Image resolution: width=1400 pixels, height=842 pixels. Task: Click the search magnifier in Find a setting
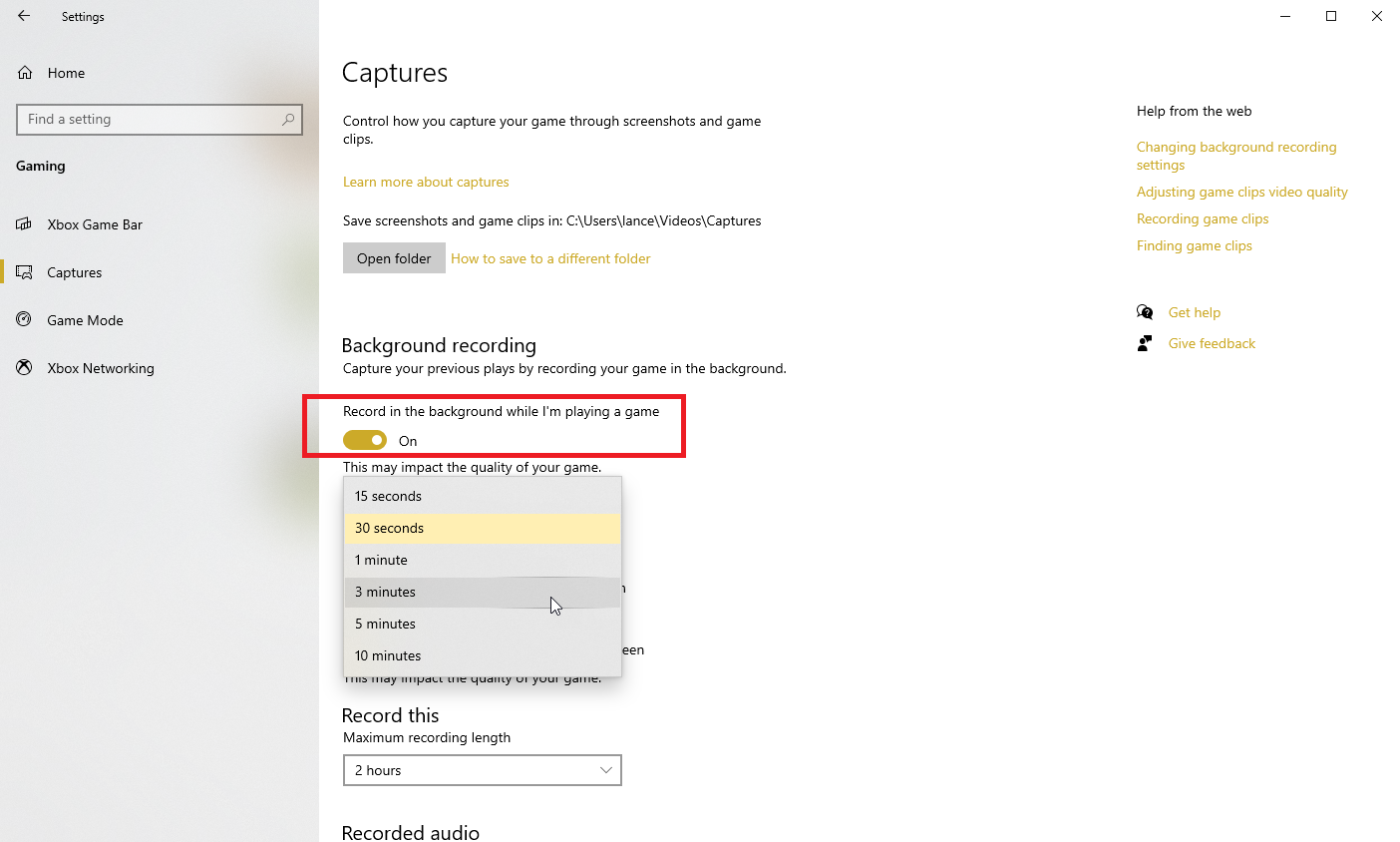[x=288, y=119]
